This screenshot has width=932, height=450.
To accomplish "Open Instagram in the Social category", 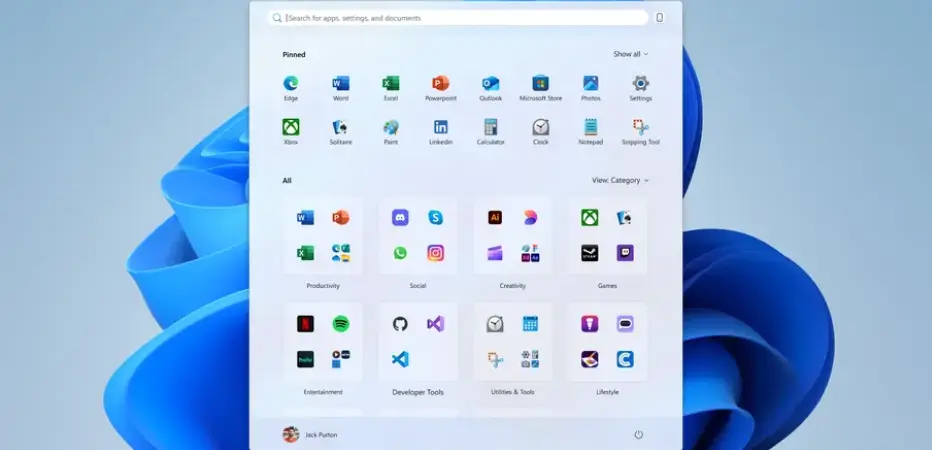I will (436, 253).
